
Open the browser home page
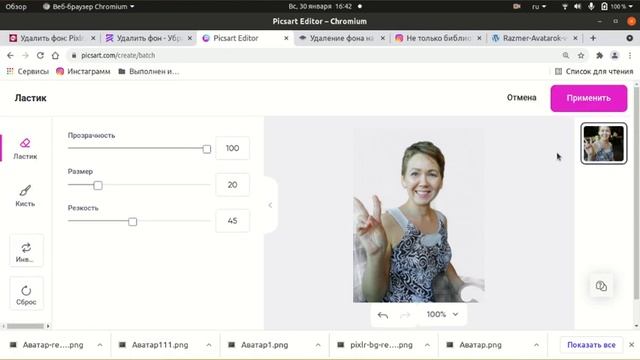coord(55,55)
